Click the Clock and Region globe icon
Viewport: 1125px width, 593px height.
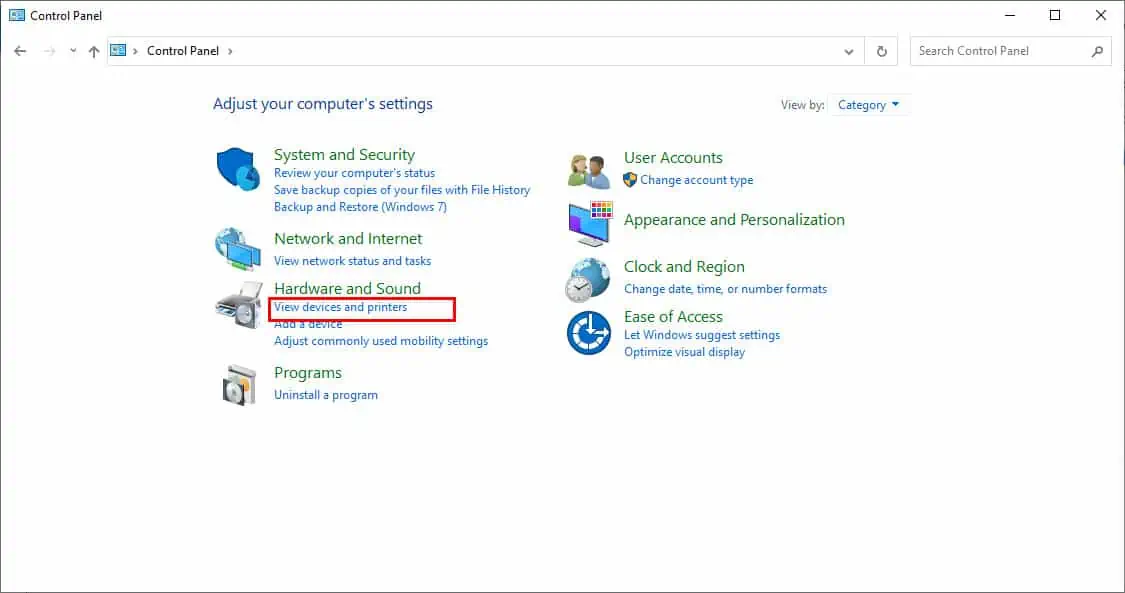click(589, 279)
